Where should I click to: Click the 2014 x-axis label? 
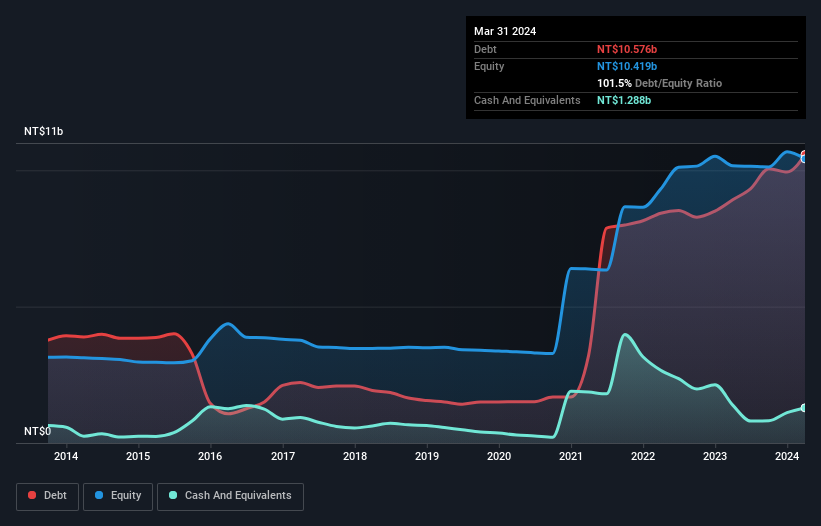tap(66, 456)
